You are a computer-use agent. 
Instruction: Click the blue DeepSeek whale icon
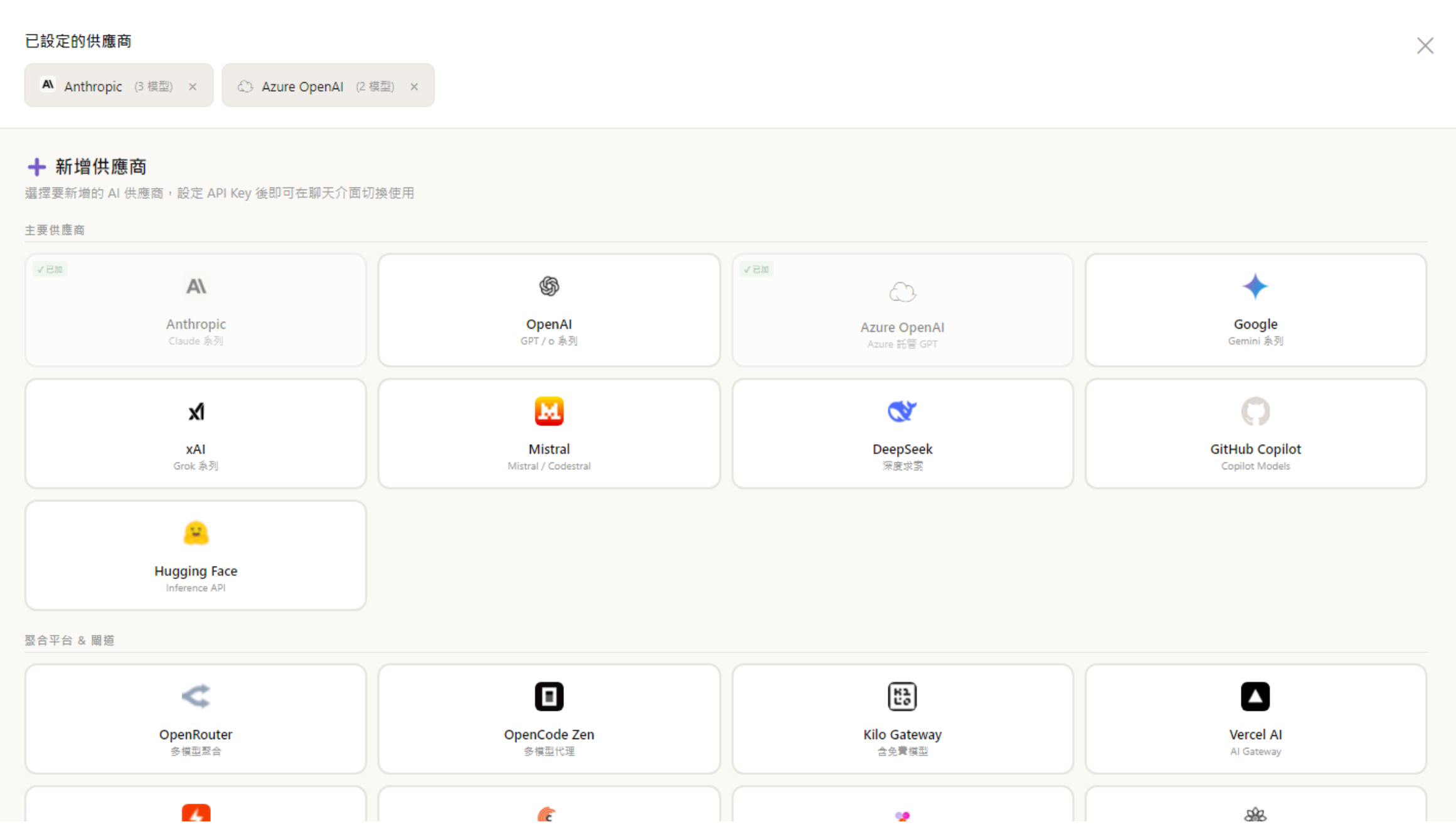tap(902, 411)
